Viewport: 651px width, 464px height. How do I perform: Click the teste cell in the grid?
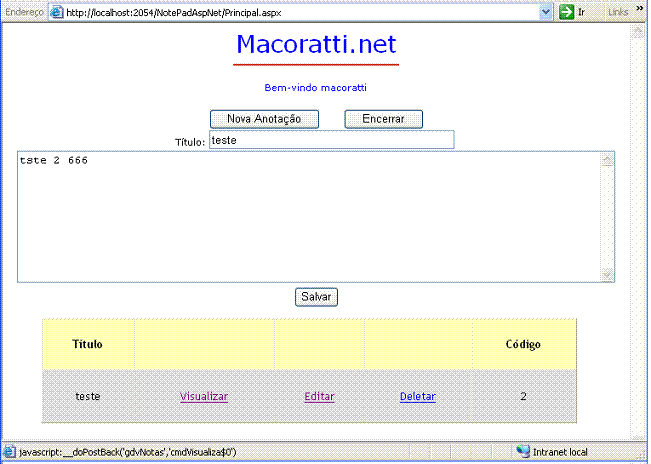88,396
